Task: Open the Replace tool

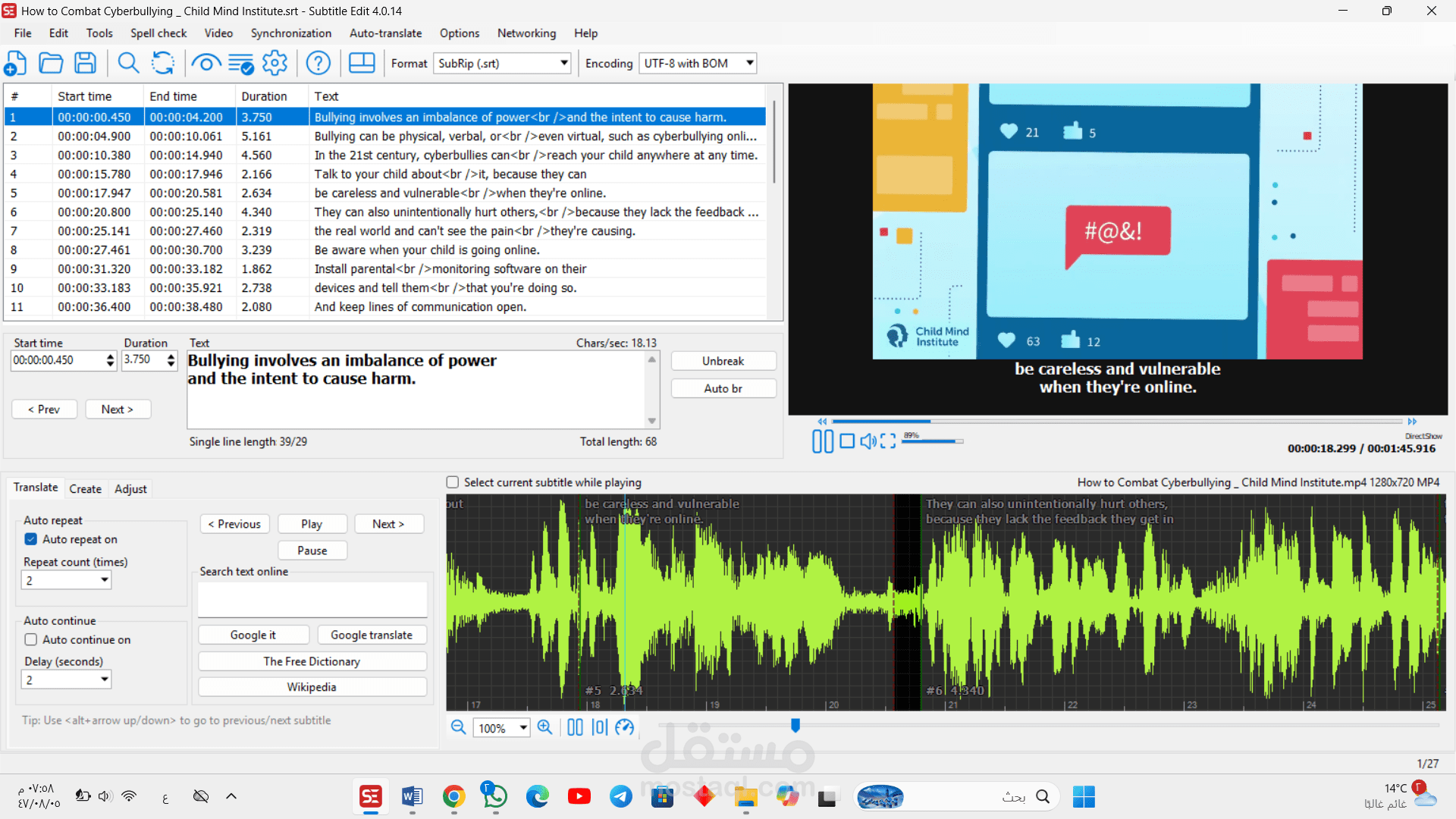Action: pyautogui.click(x=163, y=63)
